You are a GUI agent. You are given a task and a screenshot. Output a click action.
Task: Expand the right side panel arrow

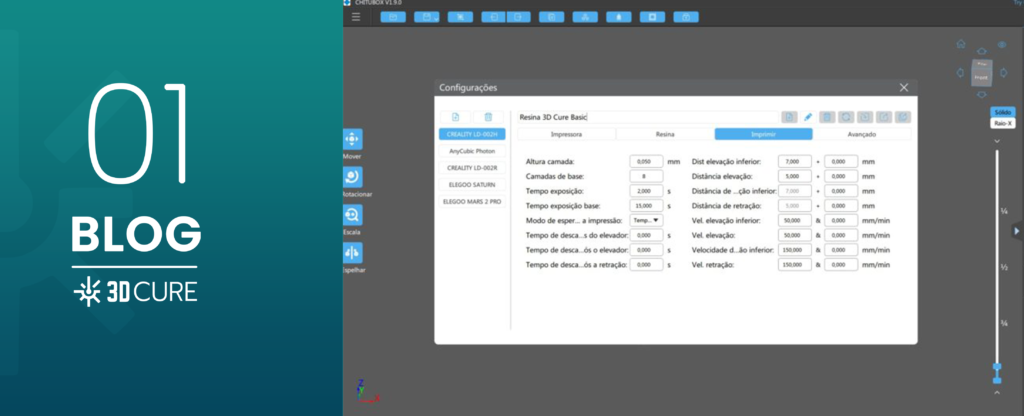pos(1018,231)
